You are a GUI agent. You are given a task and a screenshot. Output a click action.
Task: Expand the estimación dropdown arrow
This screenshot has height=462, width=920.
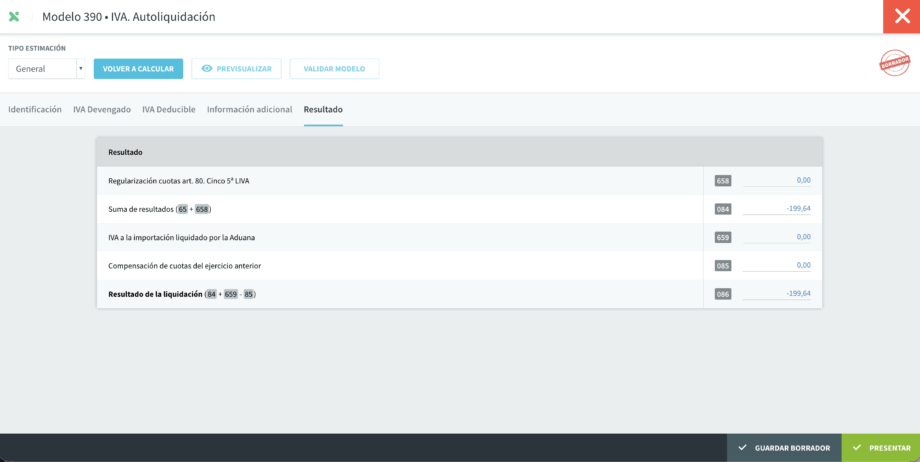tap(80, 69)
